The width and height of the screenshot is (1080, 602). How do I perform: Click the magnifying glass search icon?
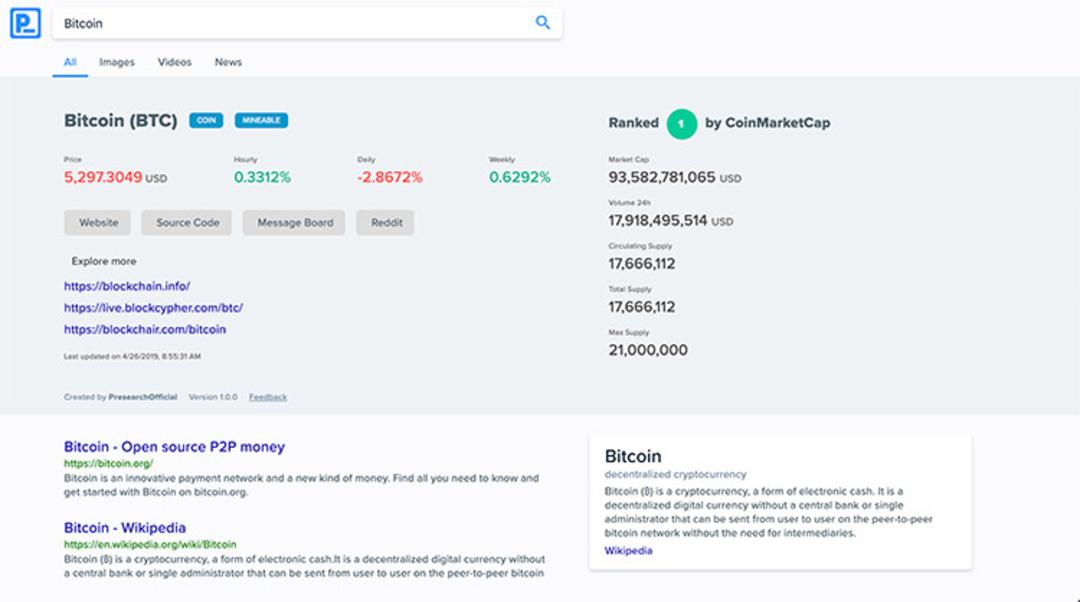click(543, 23)
